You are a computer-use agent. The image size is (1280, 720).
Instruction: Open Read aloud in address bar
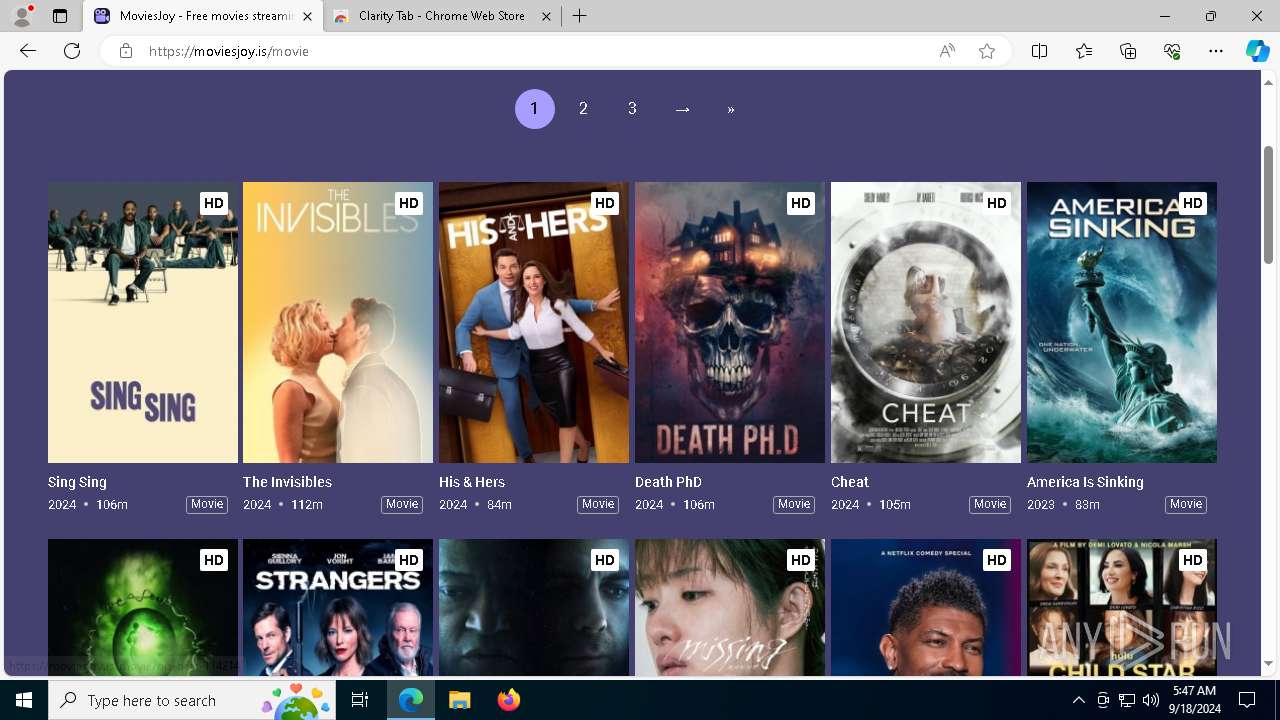946,51
